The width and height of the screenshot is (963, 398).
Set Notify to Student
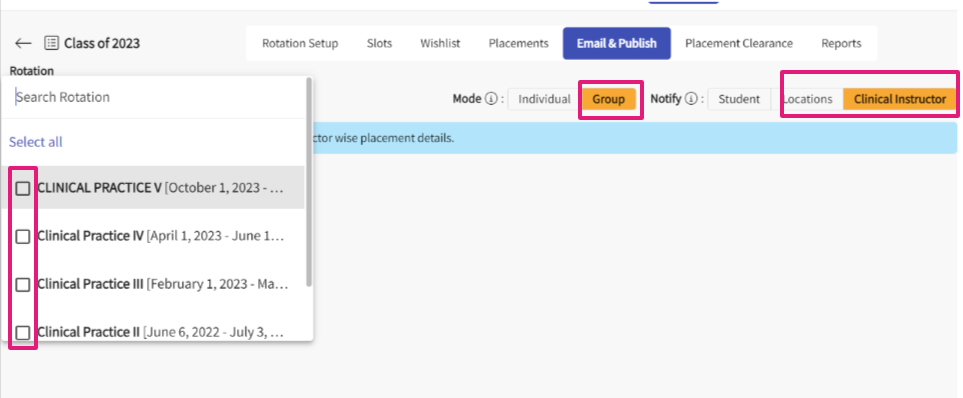739,99
